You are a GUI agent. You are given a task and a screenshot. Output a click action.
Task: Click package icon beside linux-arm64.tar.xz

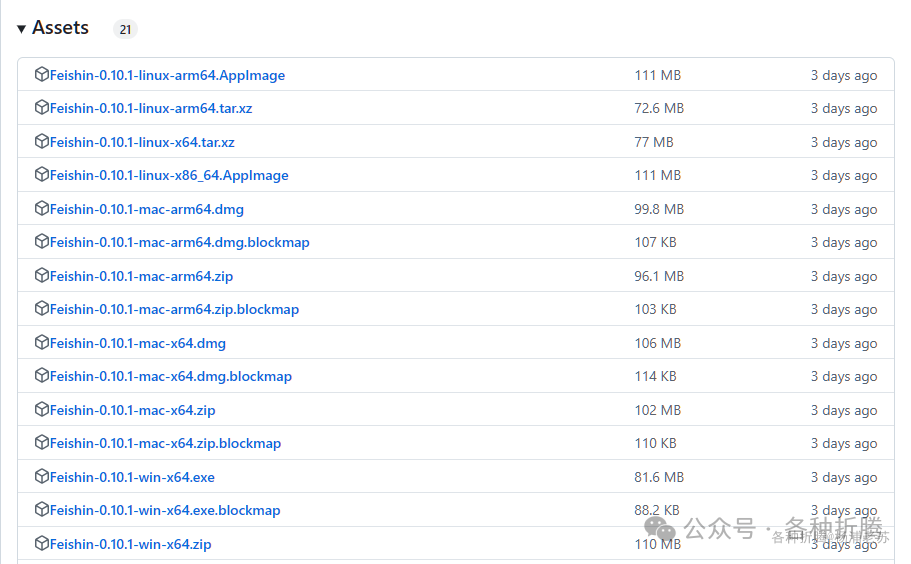point(42,107)
